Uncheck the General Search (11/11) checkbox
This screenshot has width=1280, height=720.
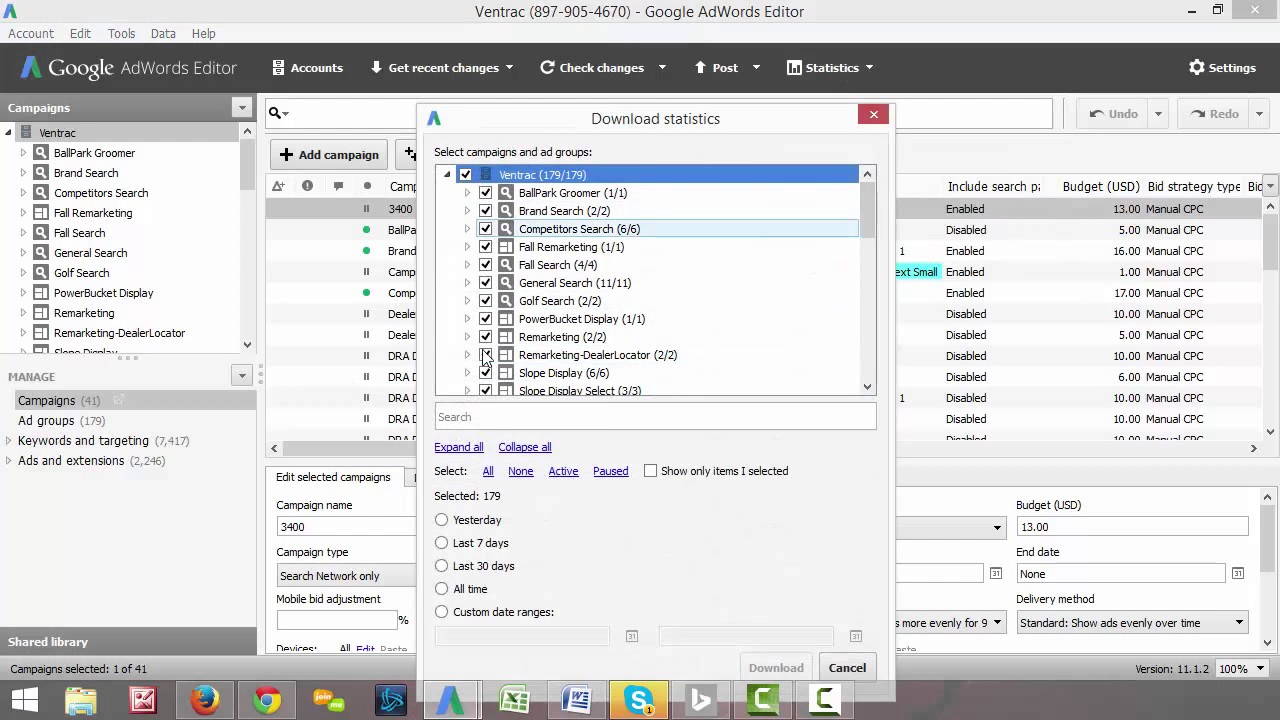pos(486,283)
